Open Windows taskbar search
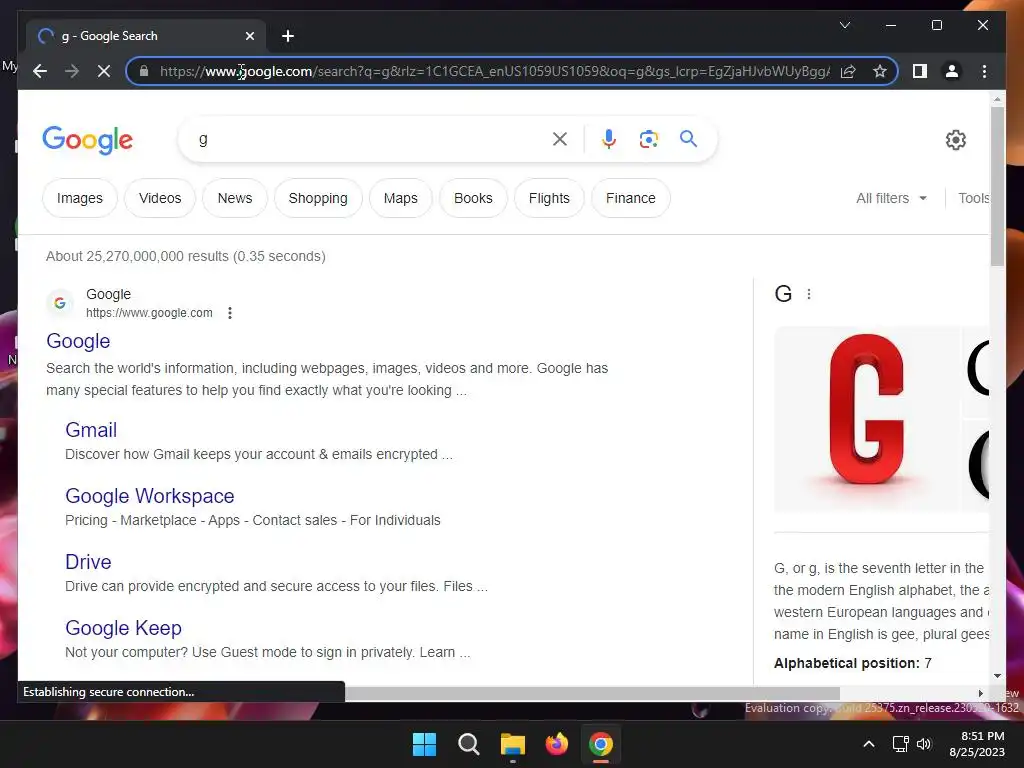 click(468, 744)
